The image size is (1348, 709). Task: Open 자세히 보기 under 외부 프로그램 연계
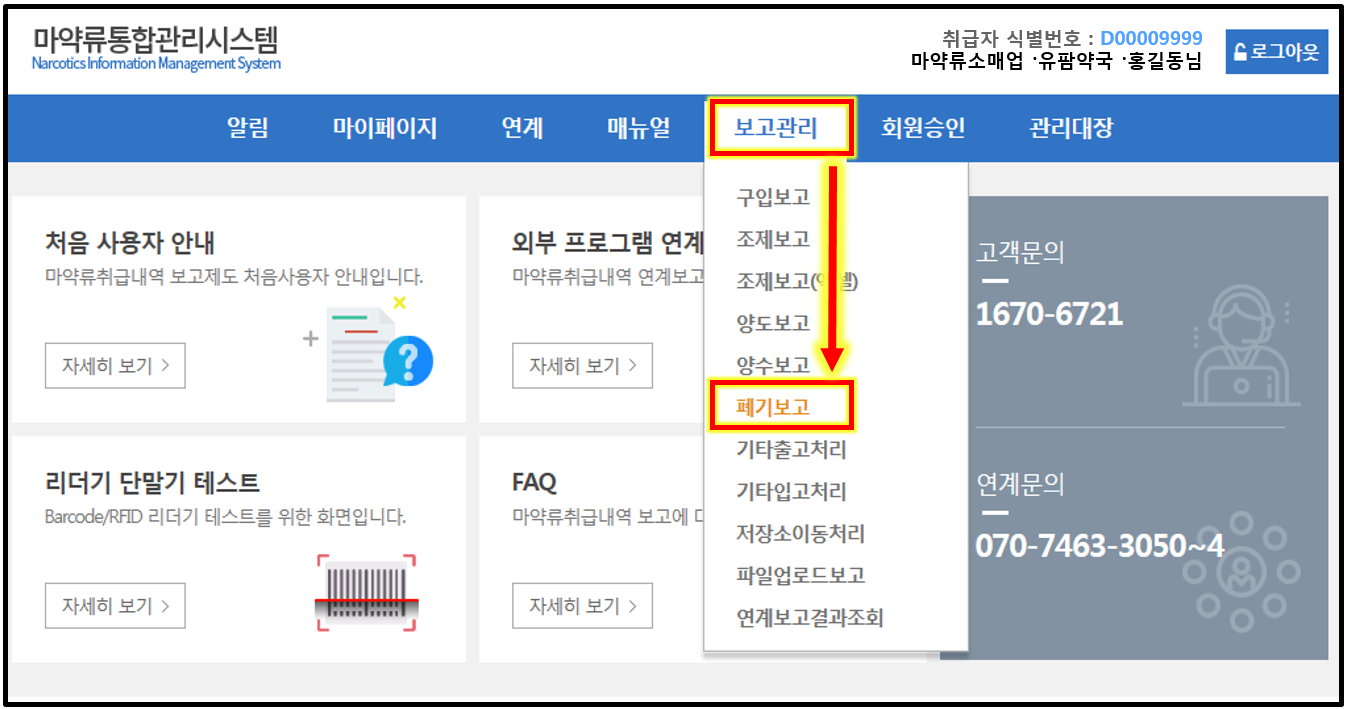(x=582, y=366)
